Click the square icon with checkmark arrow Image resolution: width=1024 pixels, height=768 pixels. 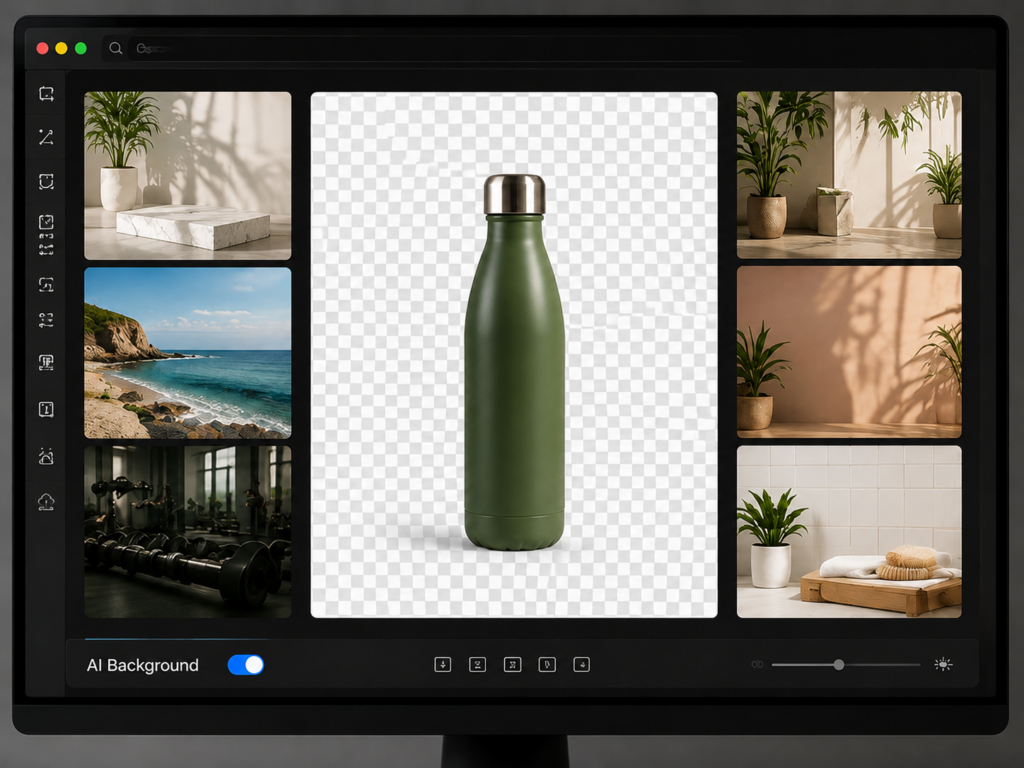click(x=46, y=222)
